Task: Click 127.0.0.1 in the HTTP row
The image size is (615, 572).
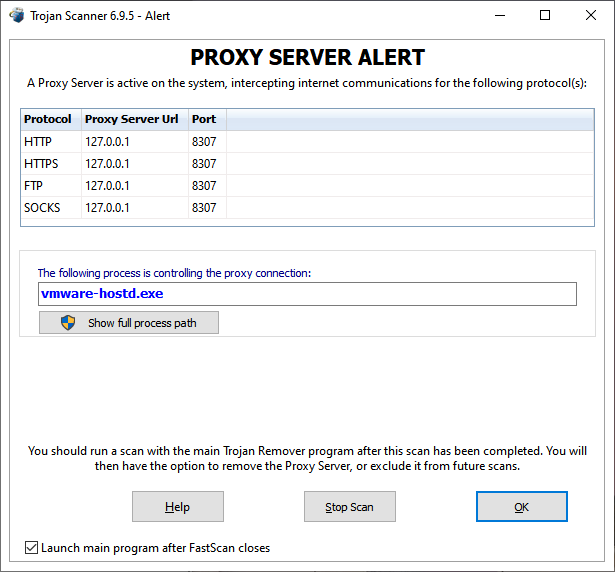Action: click(x=107, y=142)
